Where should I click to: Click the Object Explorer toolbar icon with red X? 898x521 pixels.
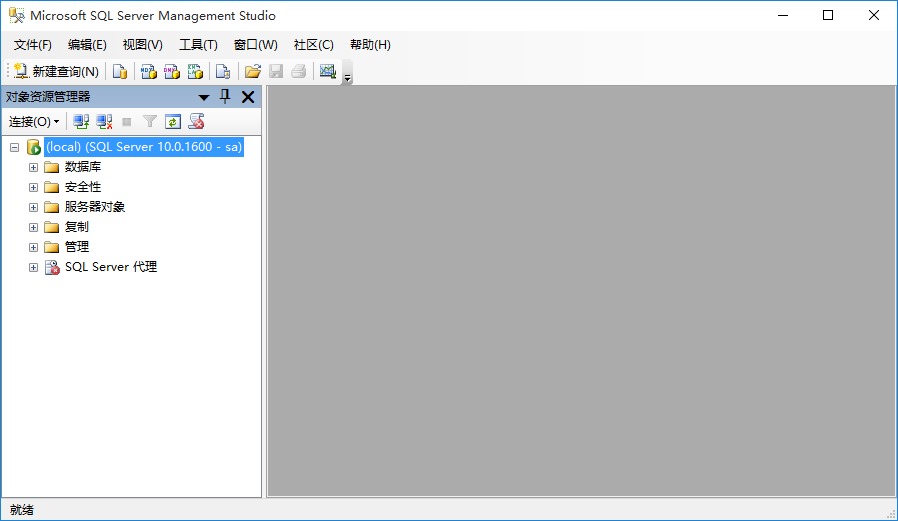point(196,121)
